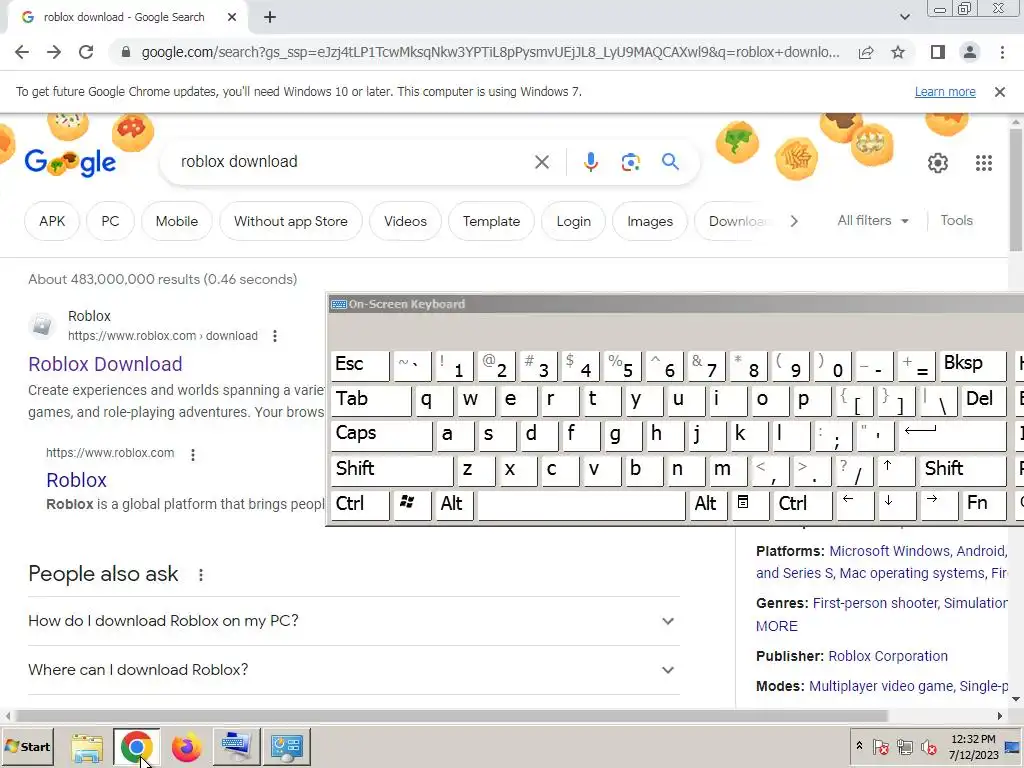
Task: Click the muted volume tray icon
Action: pos(929,746)
